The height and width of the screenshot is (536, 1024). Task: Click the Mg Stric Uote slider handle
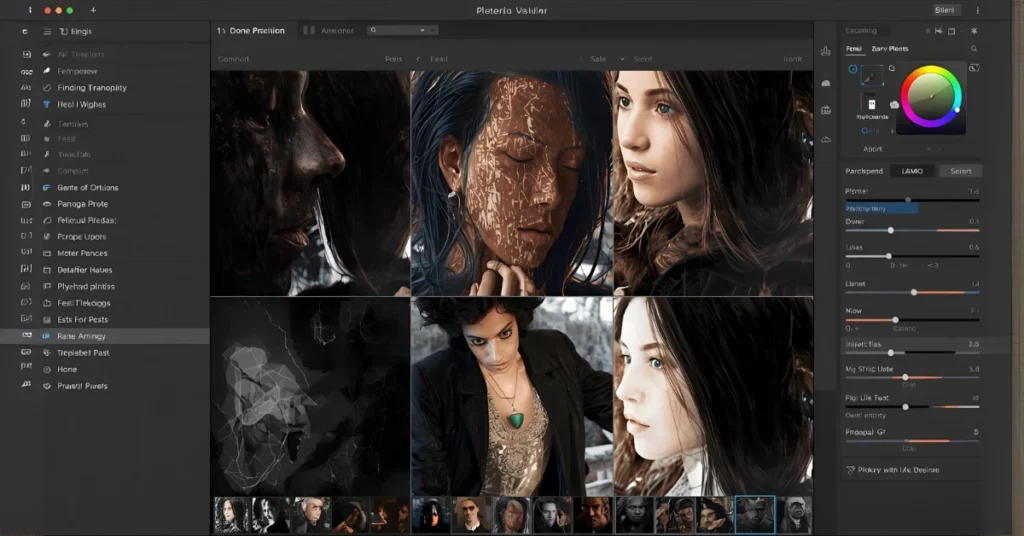tap(905, 377)
